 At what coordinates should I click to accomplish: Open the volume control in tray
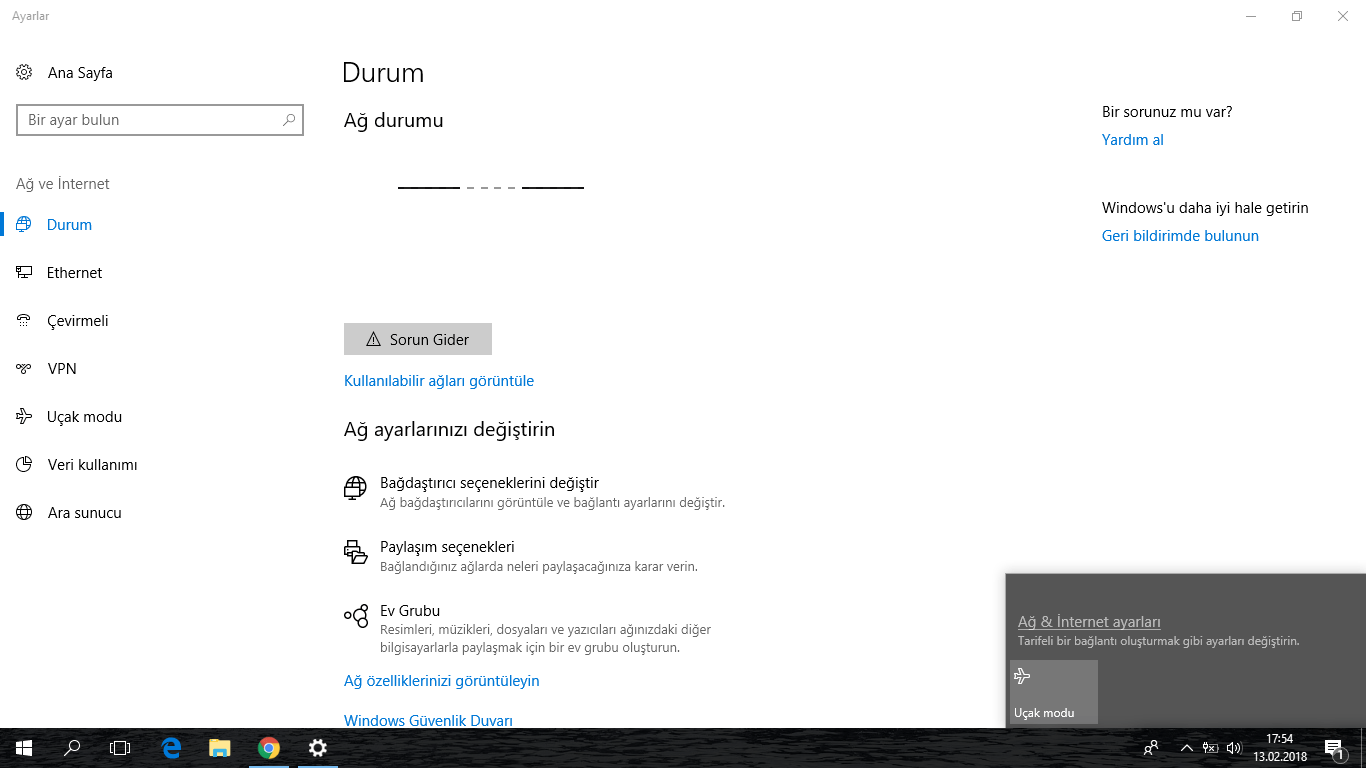(1234, 748)
